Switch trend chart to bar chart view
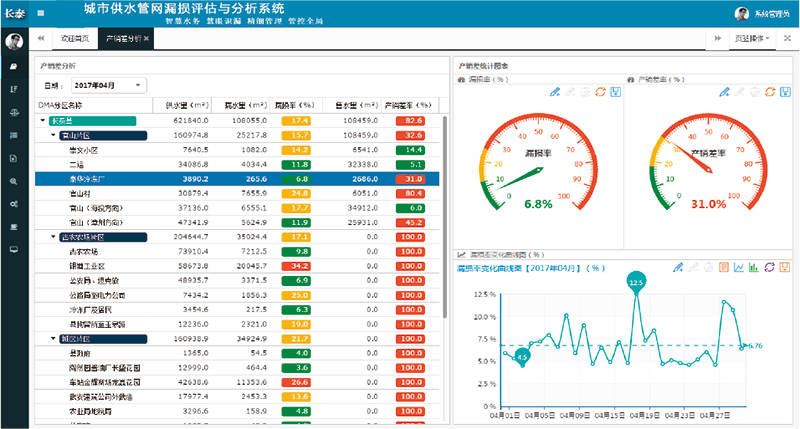Image resolution: width=800 pixels, height=429 pixels. (x=754, y=268)
